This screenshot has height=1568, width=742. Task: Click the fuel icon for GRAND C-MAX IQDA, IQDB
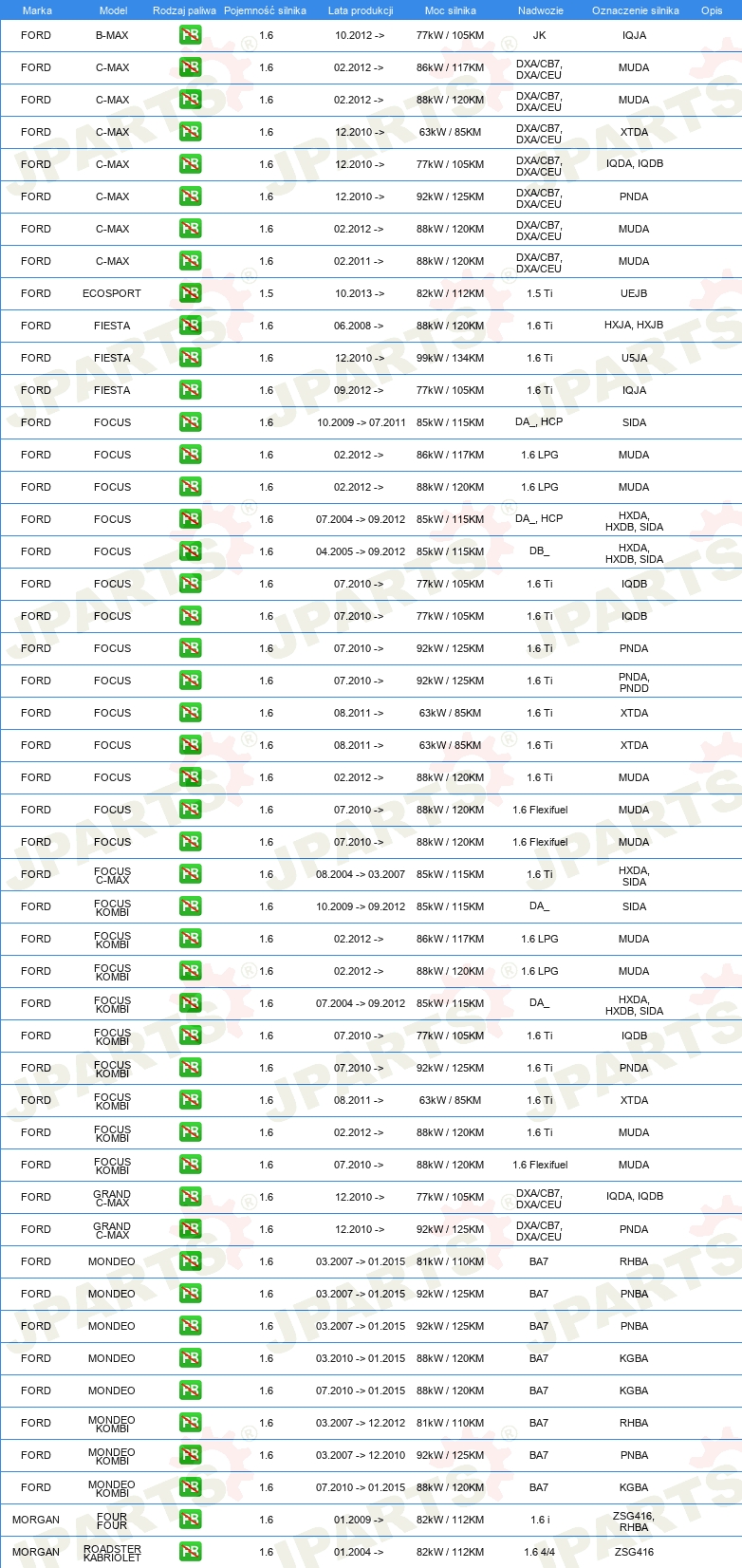(x=190, y=1198)
